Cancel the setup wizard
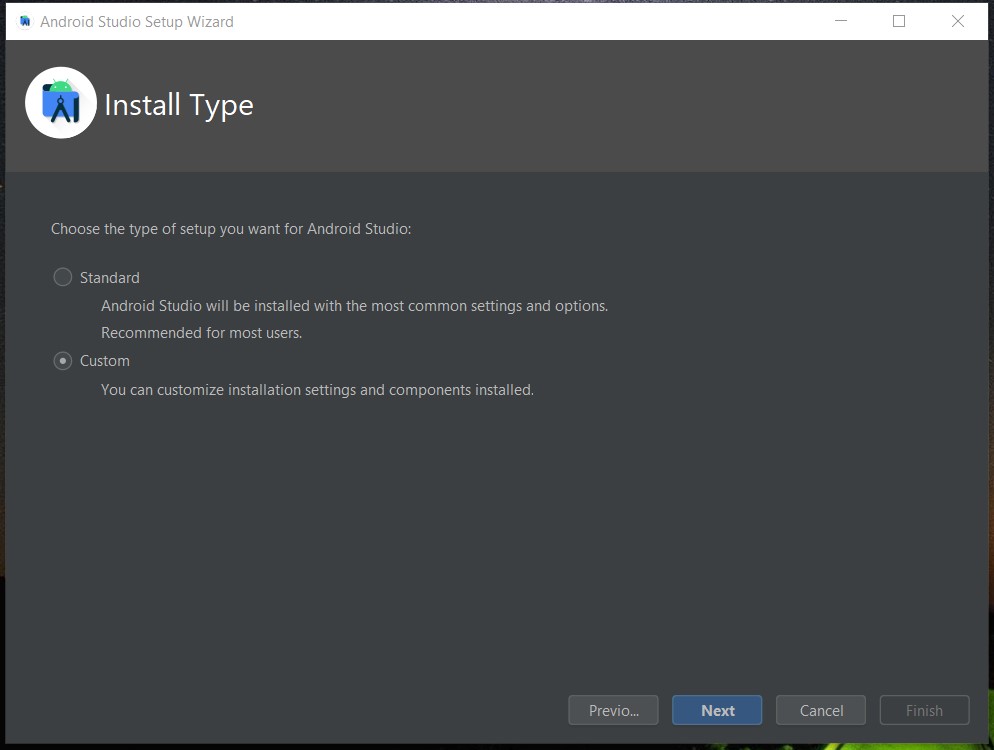The width and height of the screenshot is (994, 750). 821,710
